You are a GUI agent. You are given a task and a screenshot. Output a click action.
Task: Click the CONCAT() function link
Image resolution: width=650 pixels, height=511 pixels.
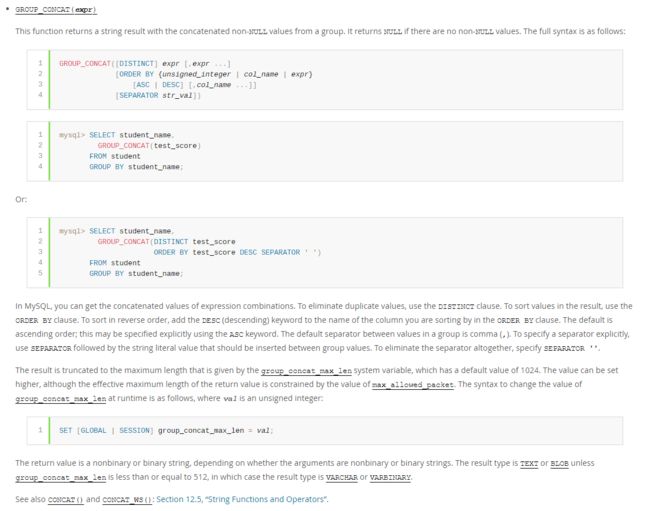[x=65, y=499]
